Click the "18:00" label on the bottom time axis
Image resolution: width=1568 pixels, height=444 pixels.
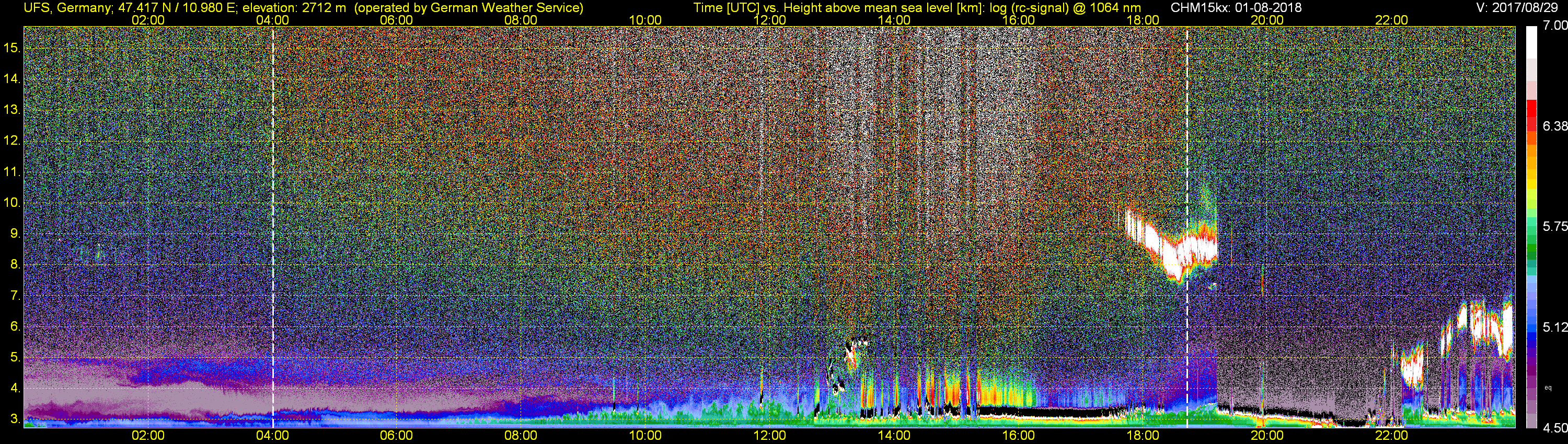click(x=1143, y=436)
